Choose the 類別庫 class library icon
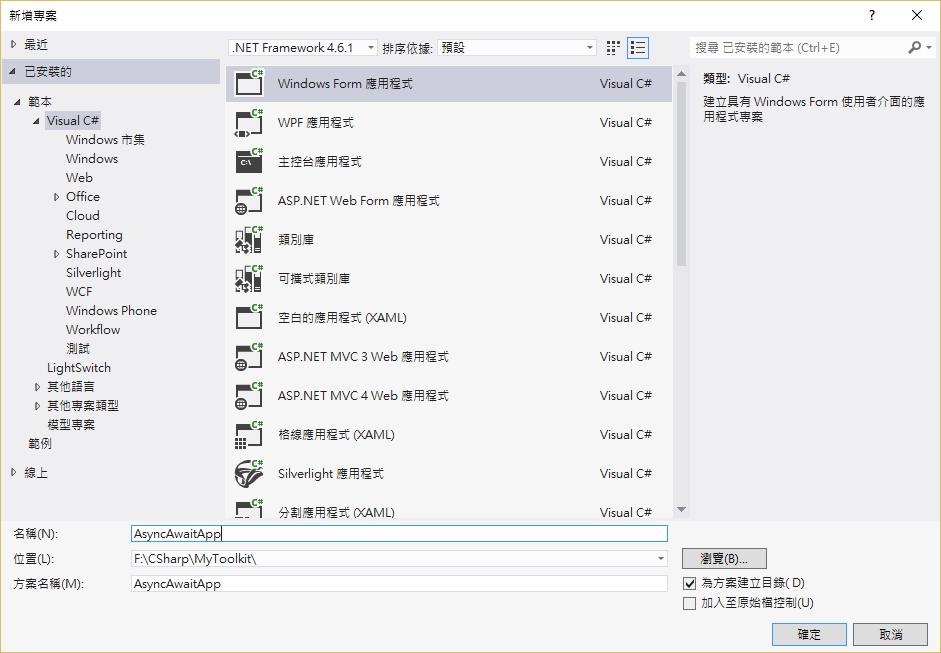Image resolution: width=941 pixels, height=653 pixels. point(249,239)
